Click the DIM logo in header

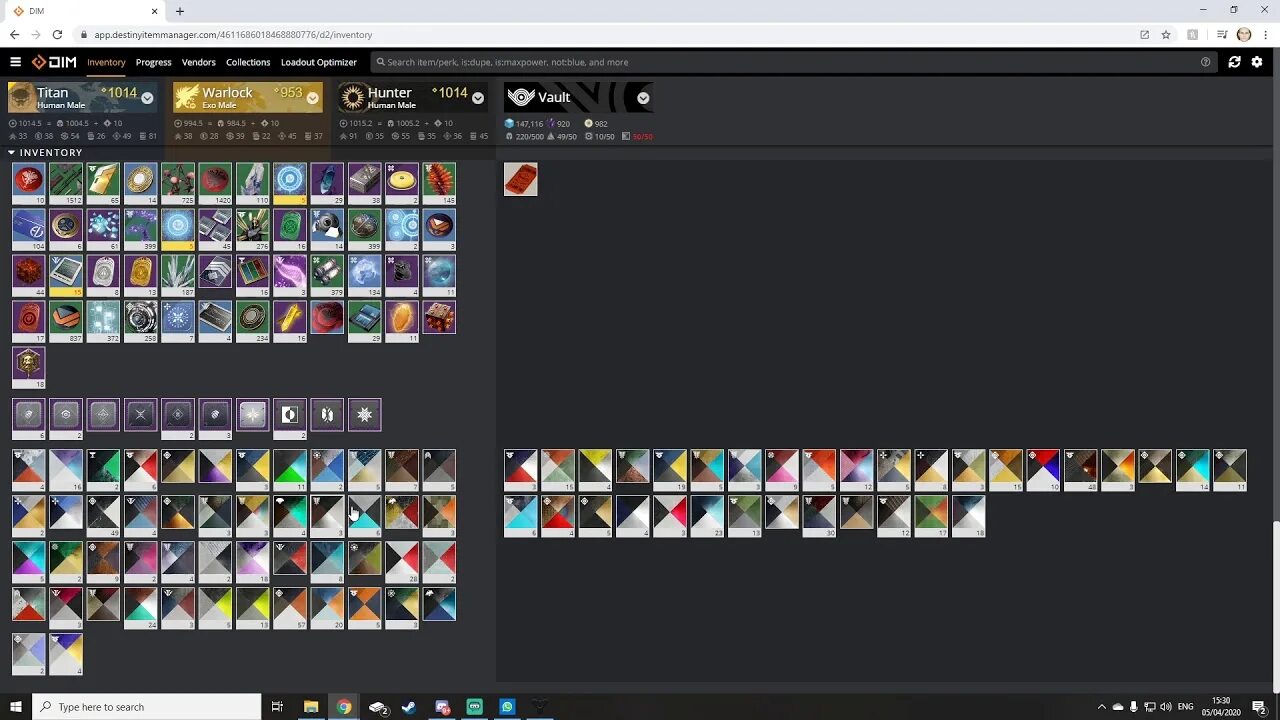[x=54, y=62]
